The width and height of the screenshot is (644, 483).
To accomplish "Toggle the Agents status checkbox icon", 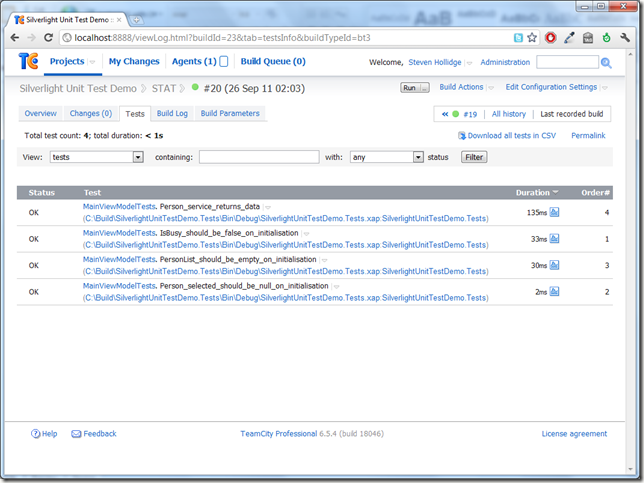I will pyautogui.click(x=224, y=62).
